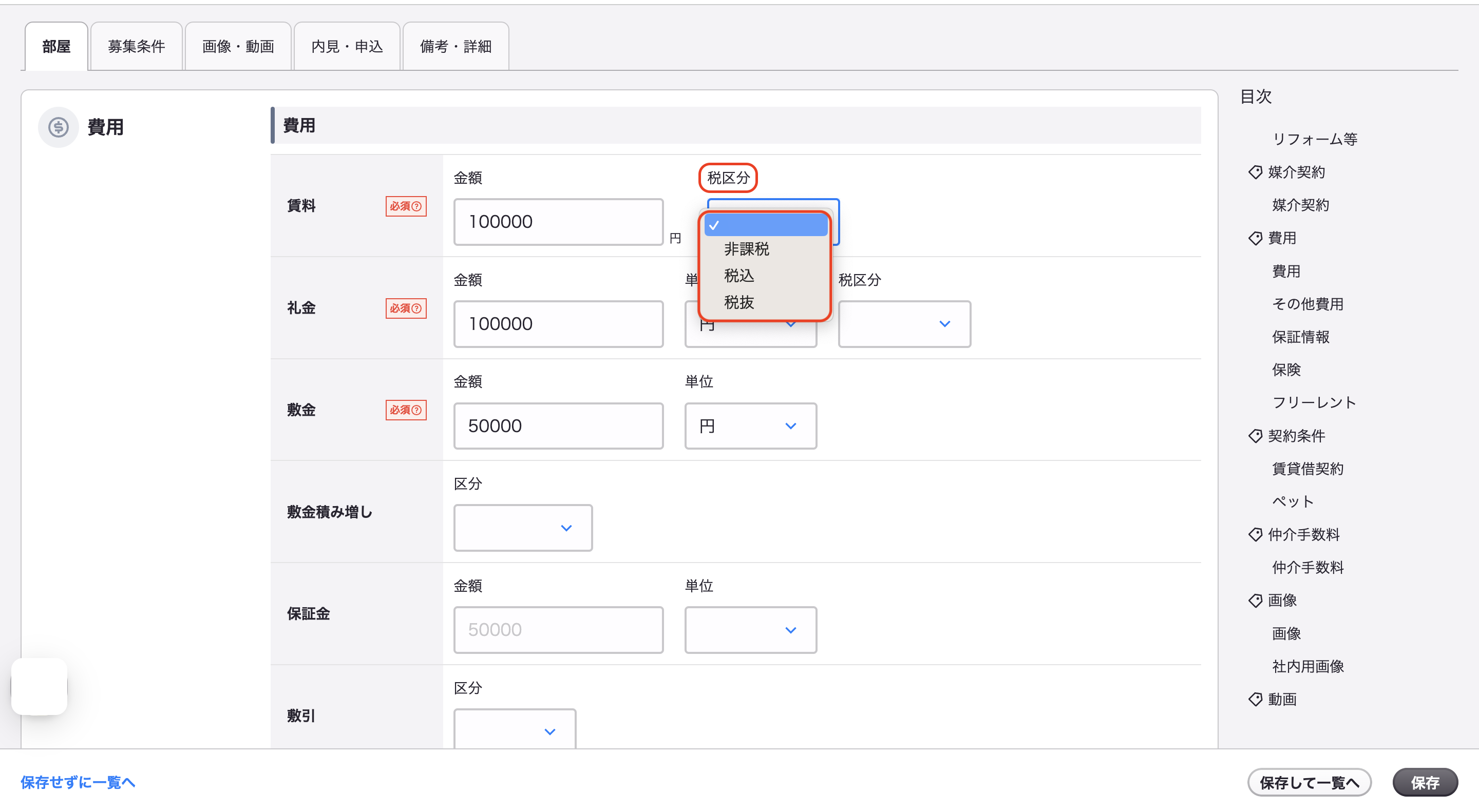The width and height of the screenshot is (1479, 812).
Task: Click the 保証金 金額 input field
Action: 559,630
